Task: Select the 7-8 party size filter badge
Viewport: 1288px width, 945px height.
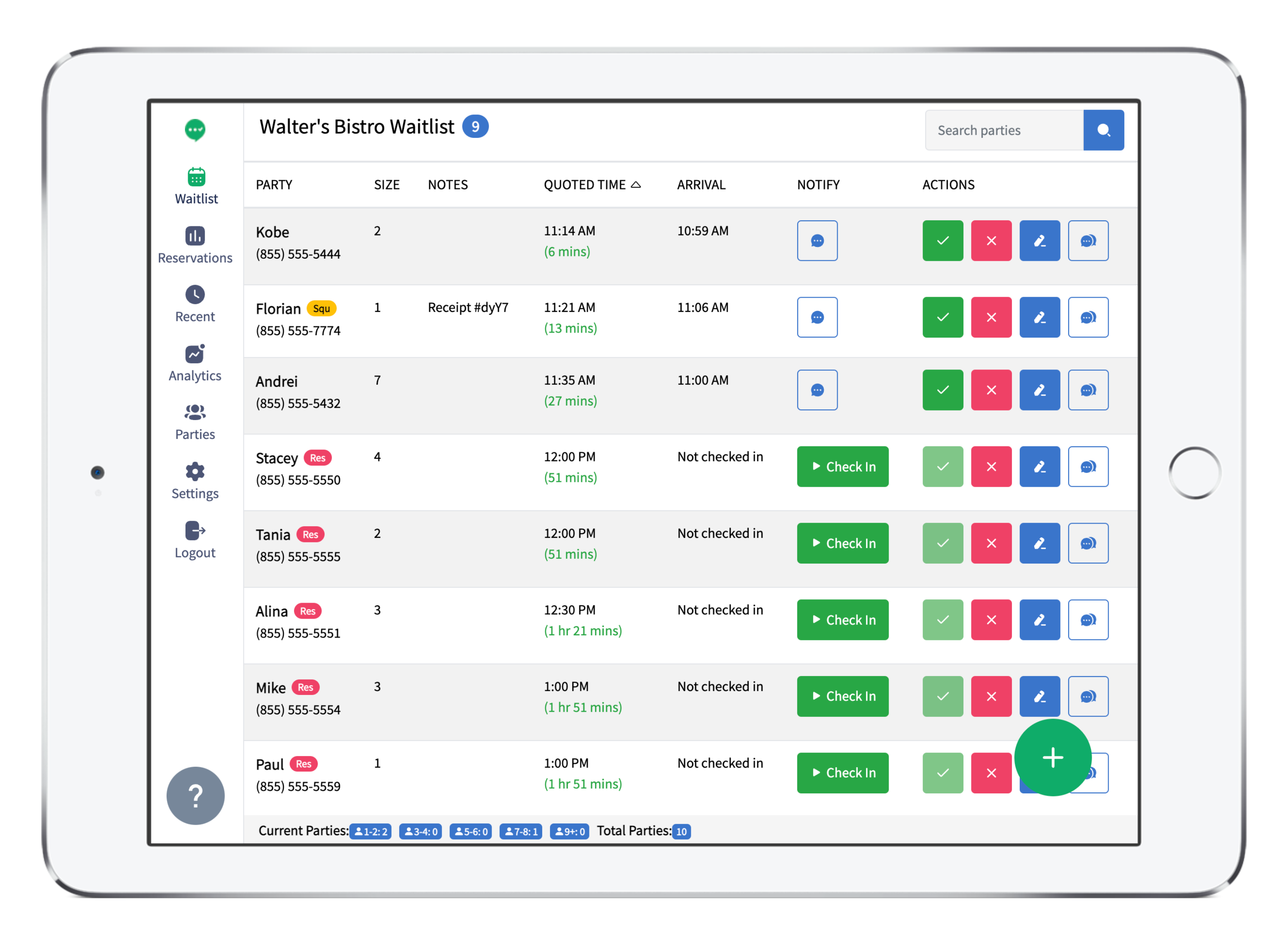Action: (521, 832)
